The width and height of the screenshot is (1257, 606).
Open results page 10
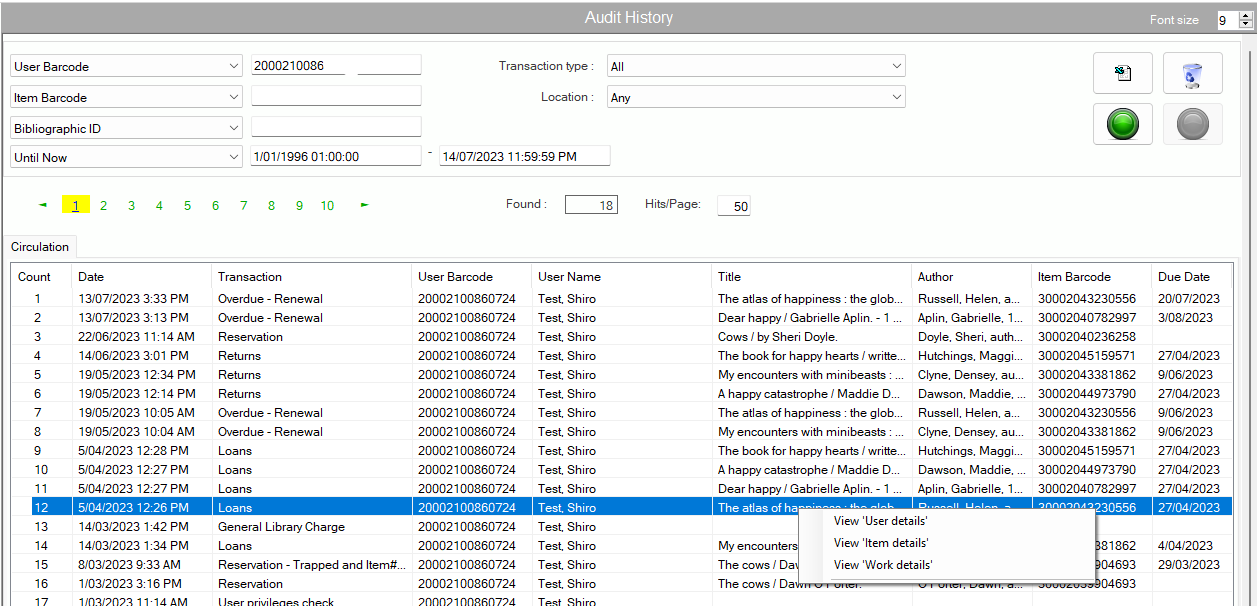click(327, 204)
